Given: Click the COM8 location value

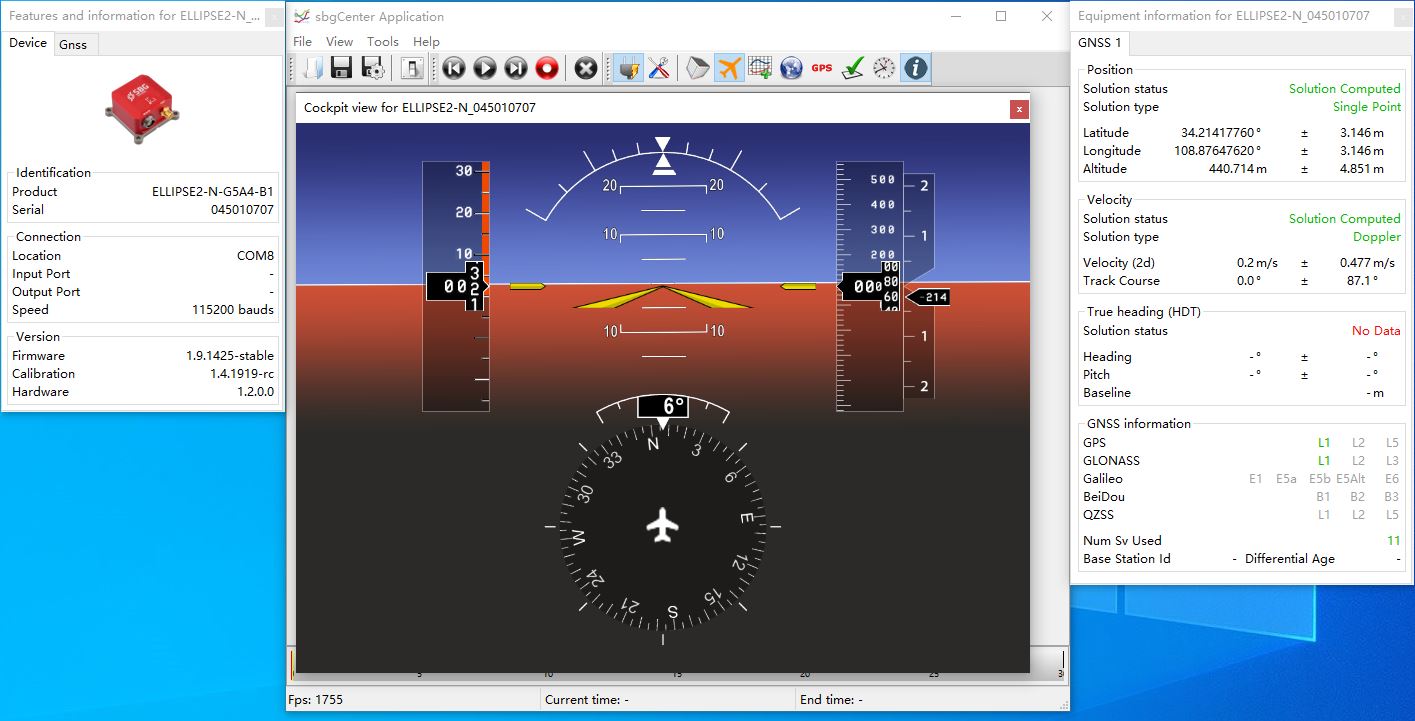Looking at the screenshot, I should coord(255,256).
